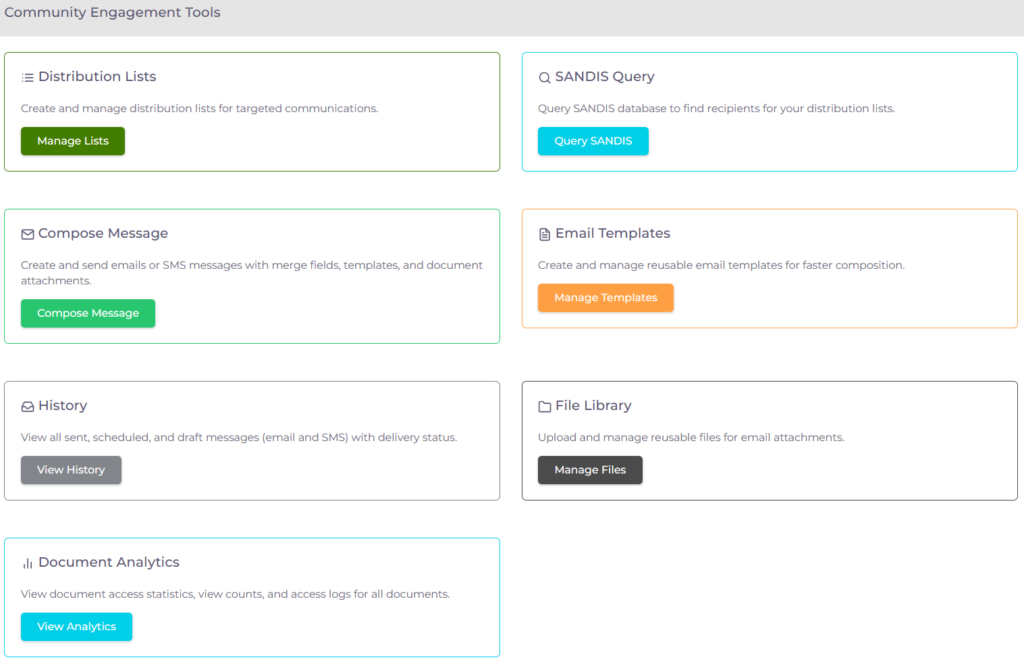The image size is (1024, 666).
Task: Click the Document Analytics bar chart icon
Action: (27, 563)
